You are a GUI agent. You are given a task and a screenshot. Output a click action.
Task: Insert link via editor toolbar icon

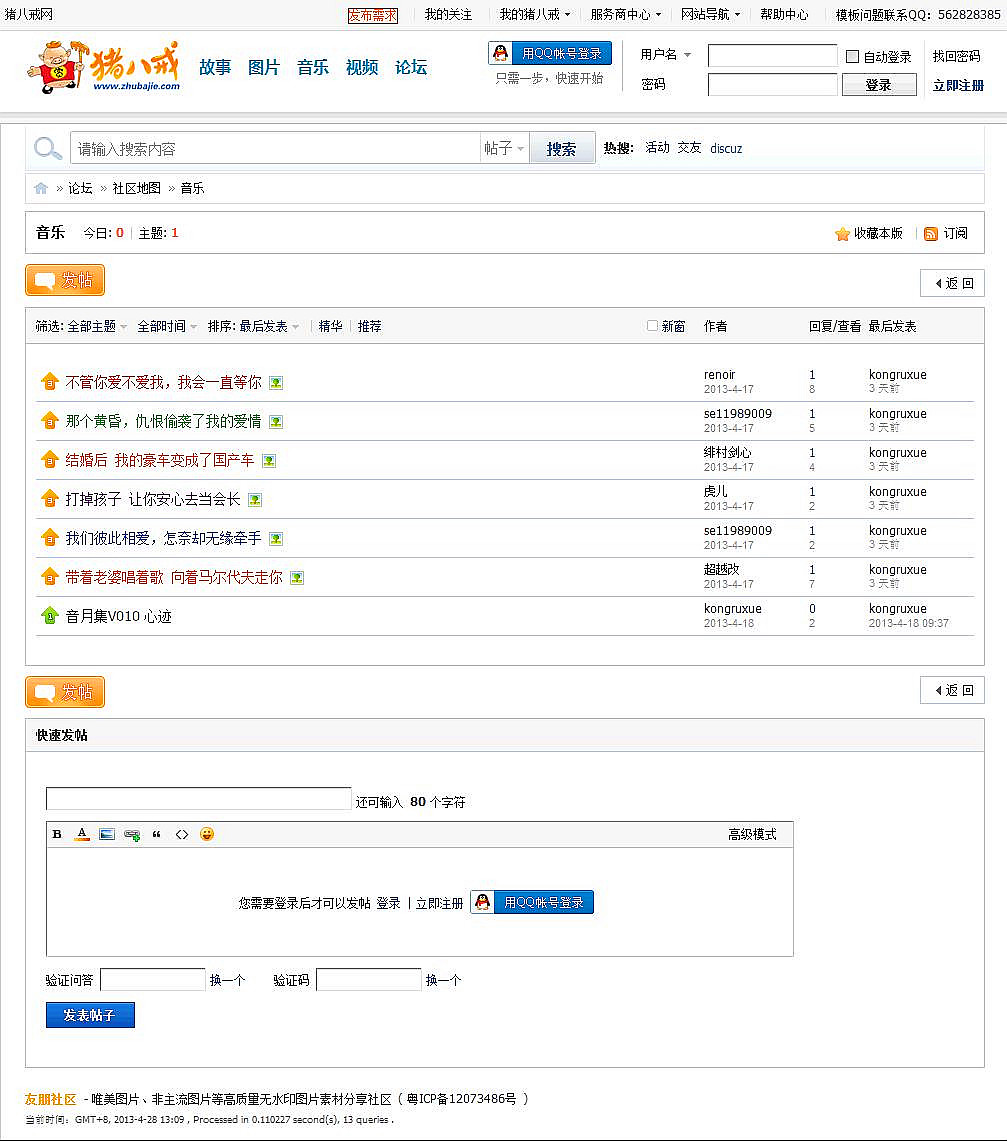tap(132, 835)
